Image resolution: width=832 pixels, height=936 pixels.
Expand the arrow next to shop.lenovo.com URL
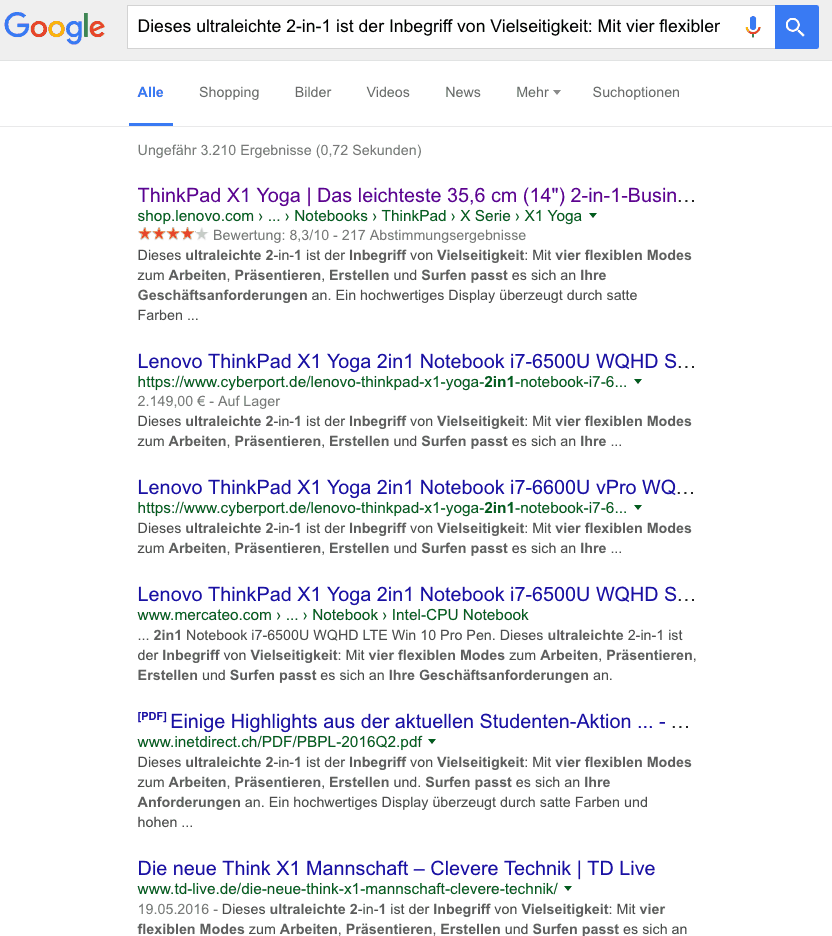tap(593, 216)
